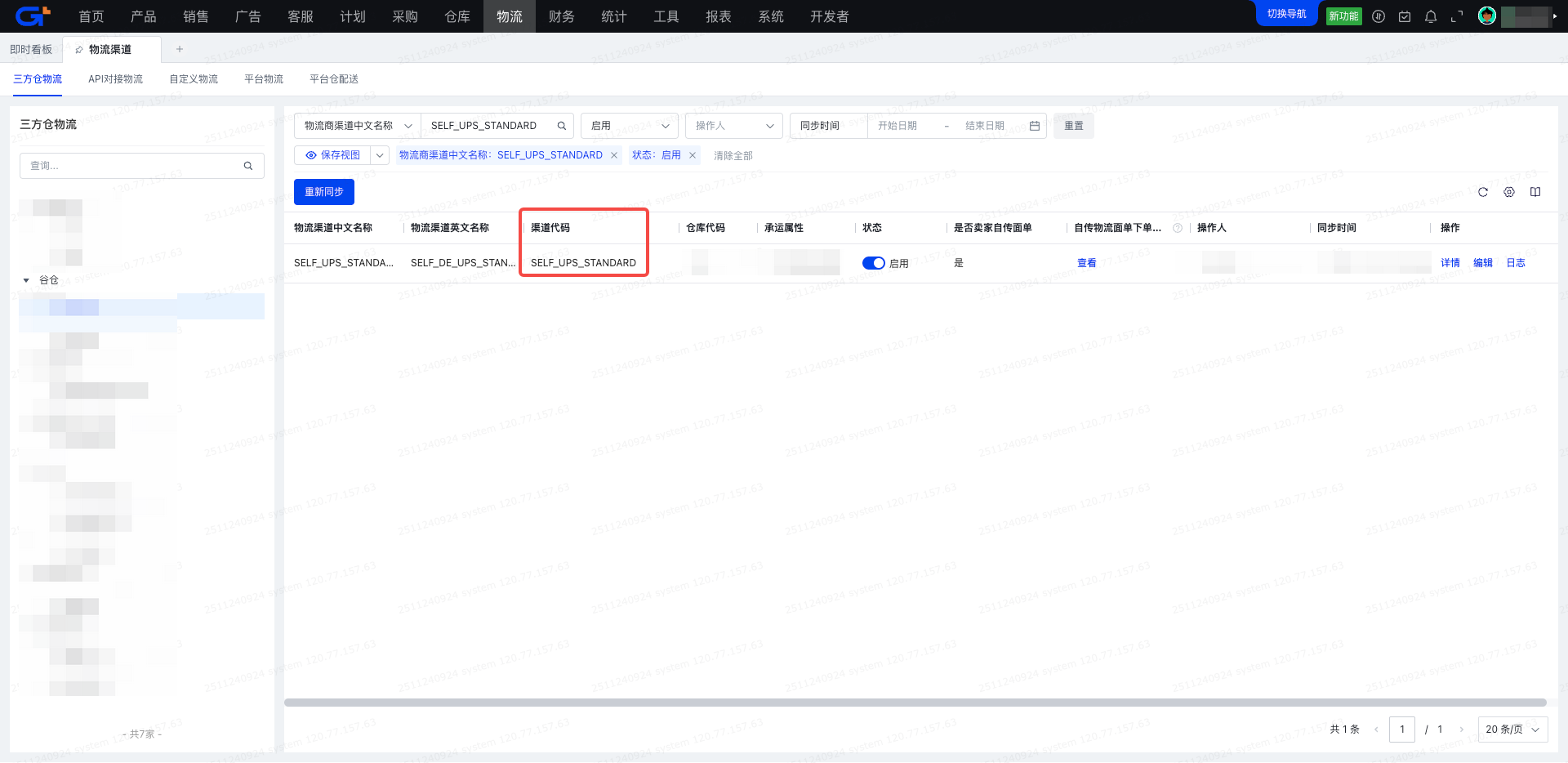This screenshot has height=763, width=1568.
Task: Open the 采购 menu
Action: click(405, 16)
